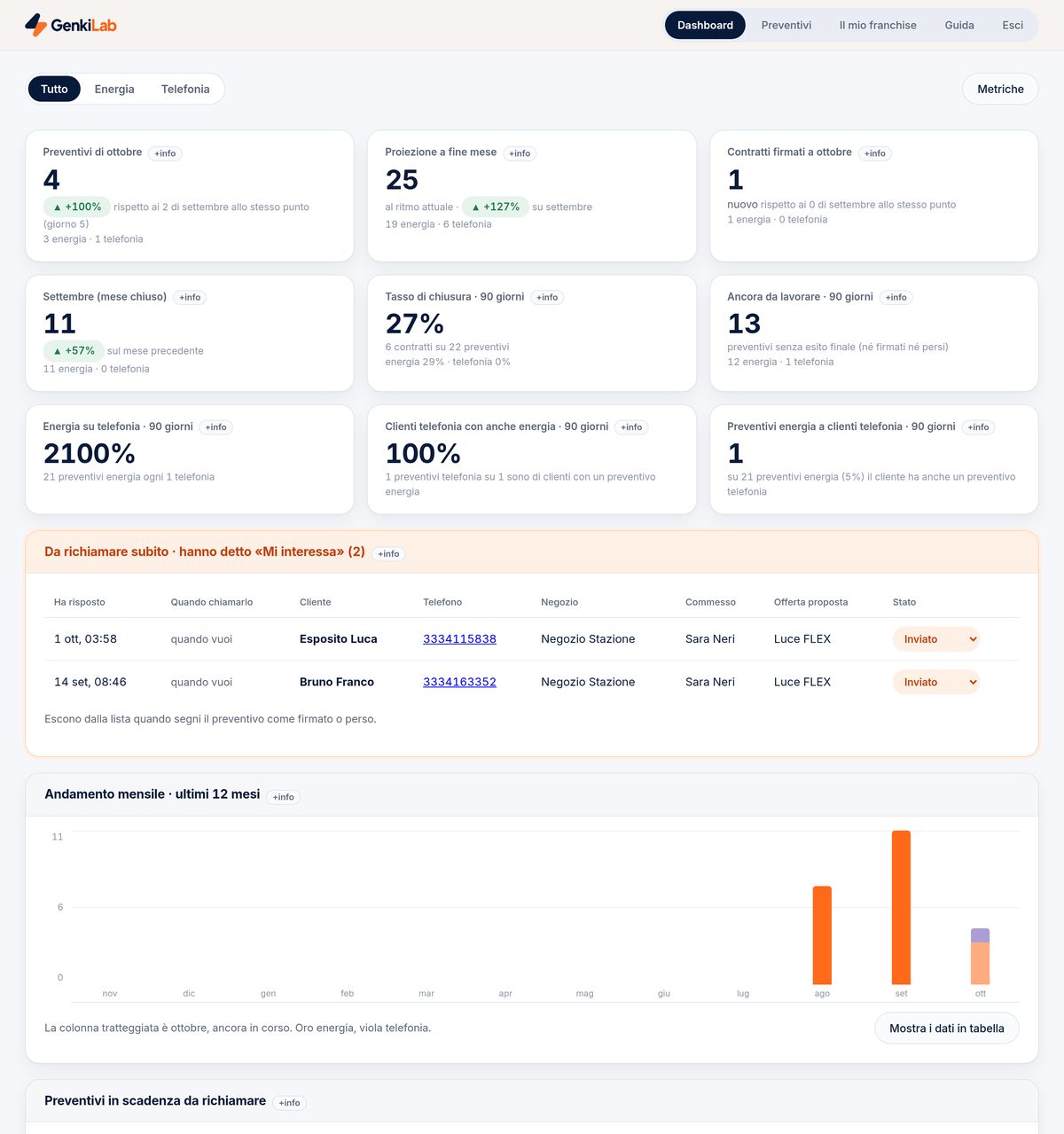Click the +127% projection badge
This screenshot has width=1064, height=1134.
click(496, 207)
